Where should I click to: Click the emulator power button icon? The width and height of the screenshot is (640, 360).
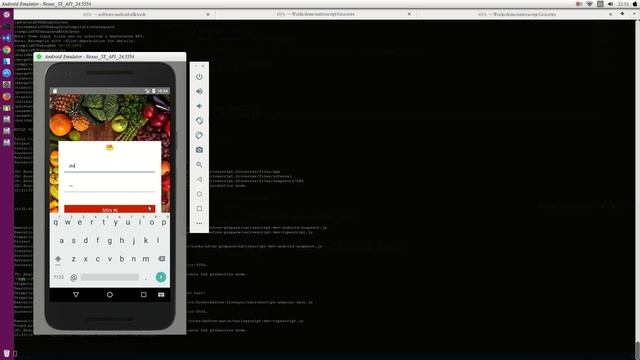coord(199,77)
